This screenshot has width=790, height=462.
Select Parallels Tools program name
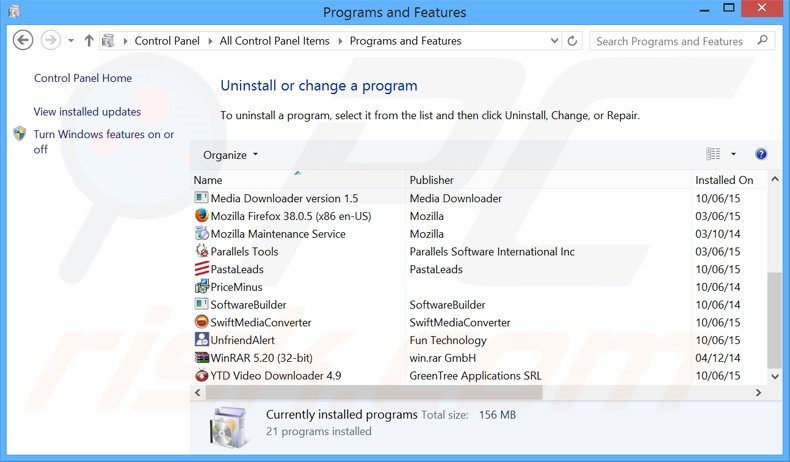pos(244,251)
